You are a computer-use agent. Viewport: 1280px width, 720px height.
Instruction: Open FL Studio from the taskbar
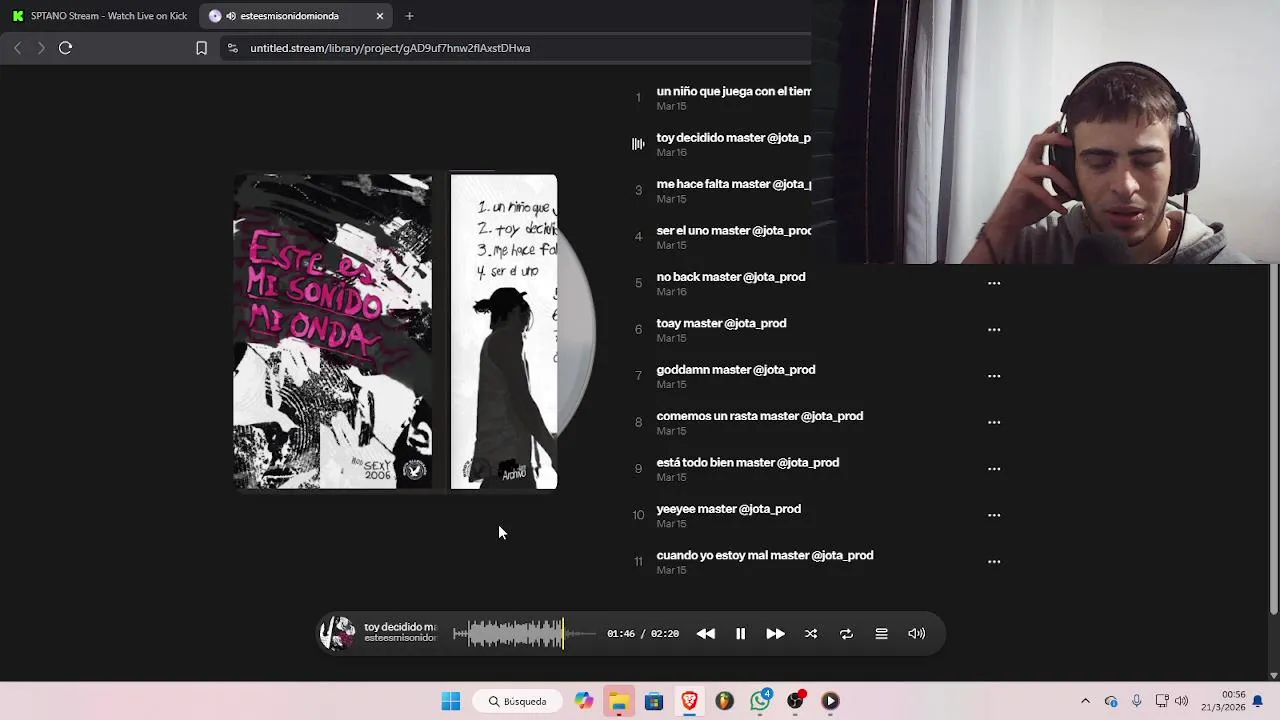(724, 701)
